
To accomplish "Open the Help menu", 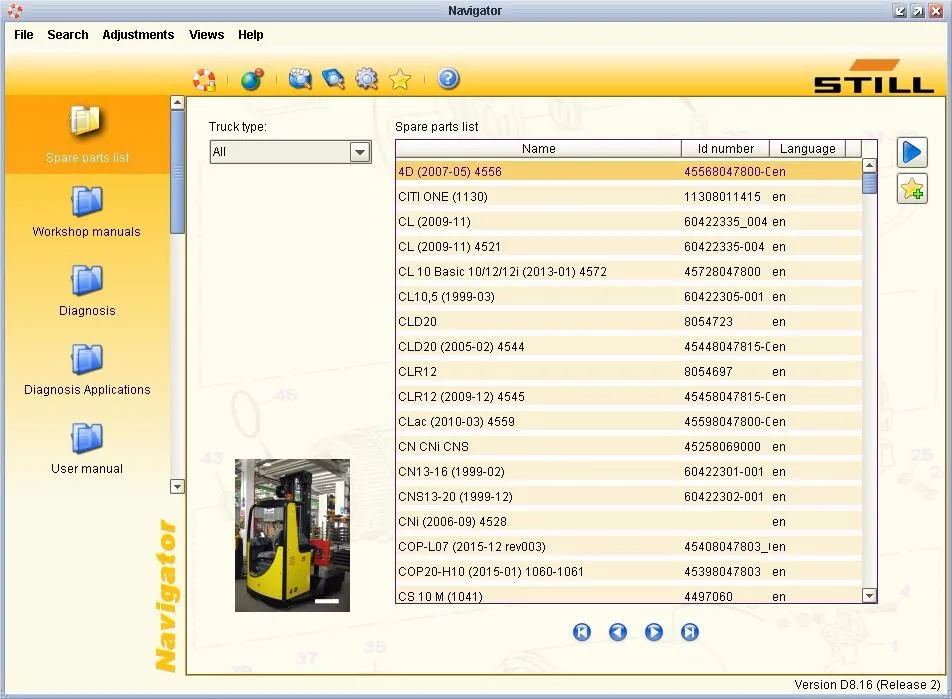I will (x=251, y=35).
